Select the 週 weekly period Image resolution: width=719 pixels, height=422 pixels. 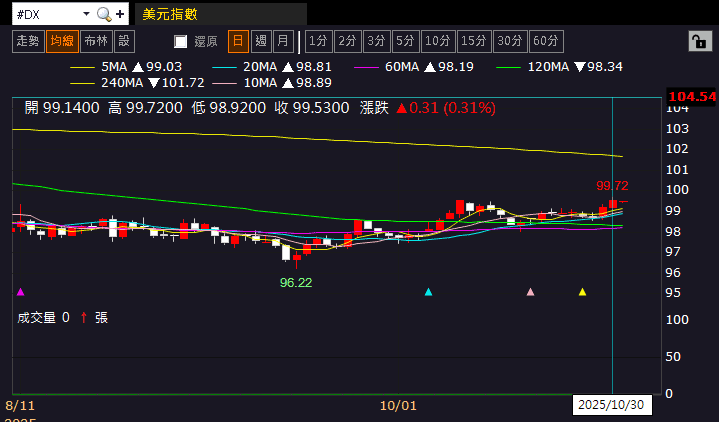261,41
